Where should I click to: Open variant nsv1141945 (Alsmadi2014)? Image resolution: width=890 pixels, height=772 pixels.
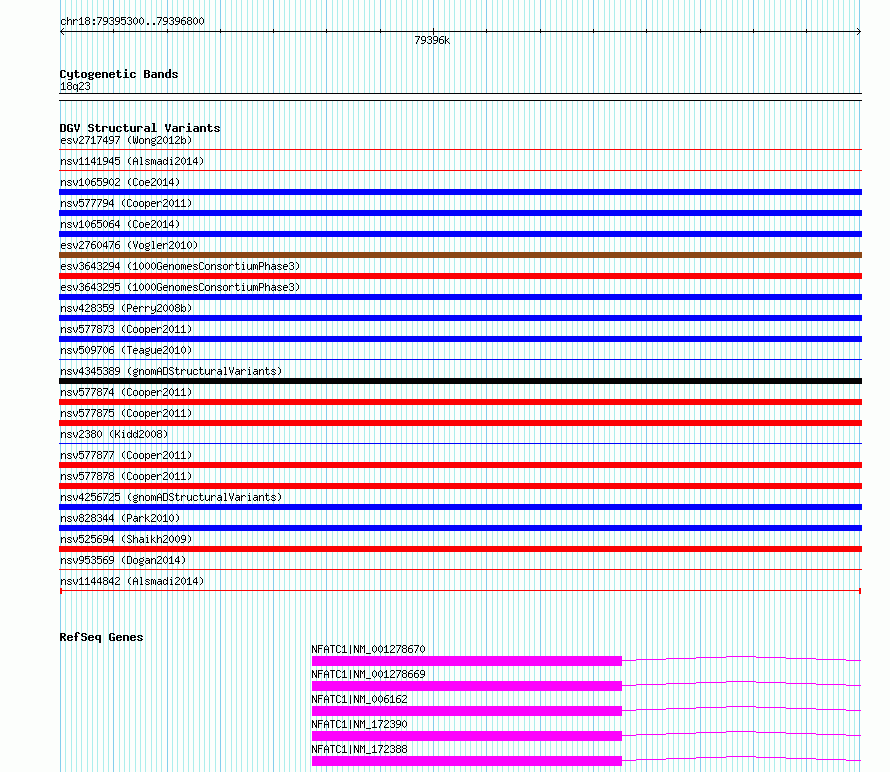132,161
